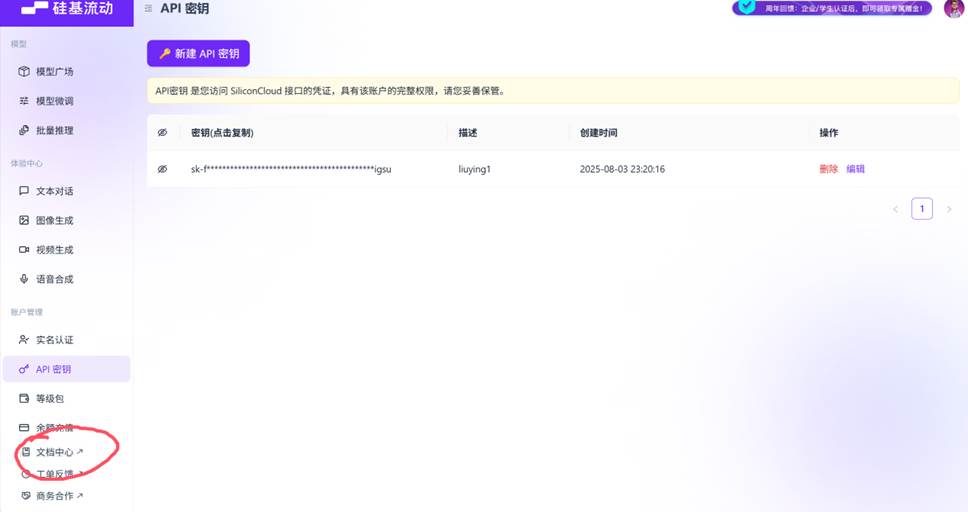Viewport: 968px width, 512px height.
Task: Collapse sidebar with the hamburger icon
Action: point(149,9)
